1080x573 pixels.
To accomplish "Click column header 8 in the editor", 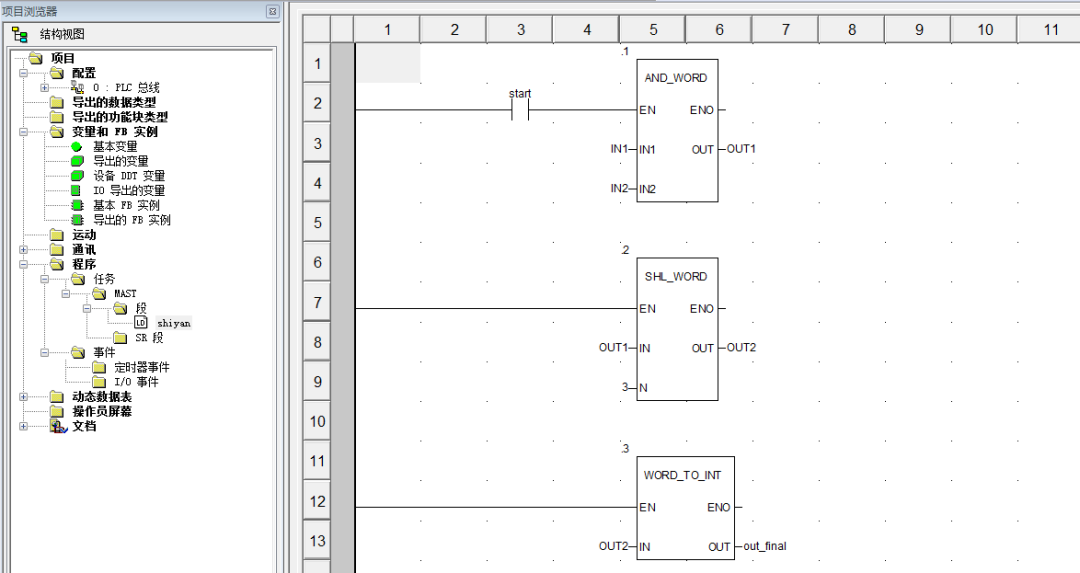I will tap(852, 30).
